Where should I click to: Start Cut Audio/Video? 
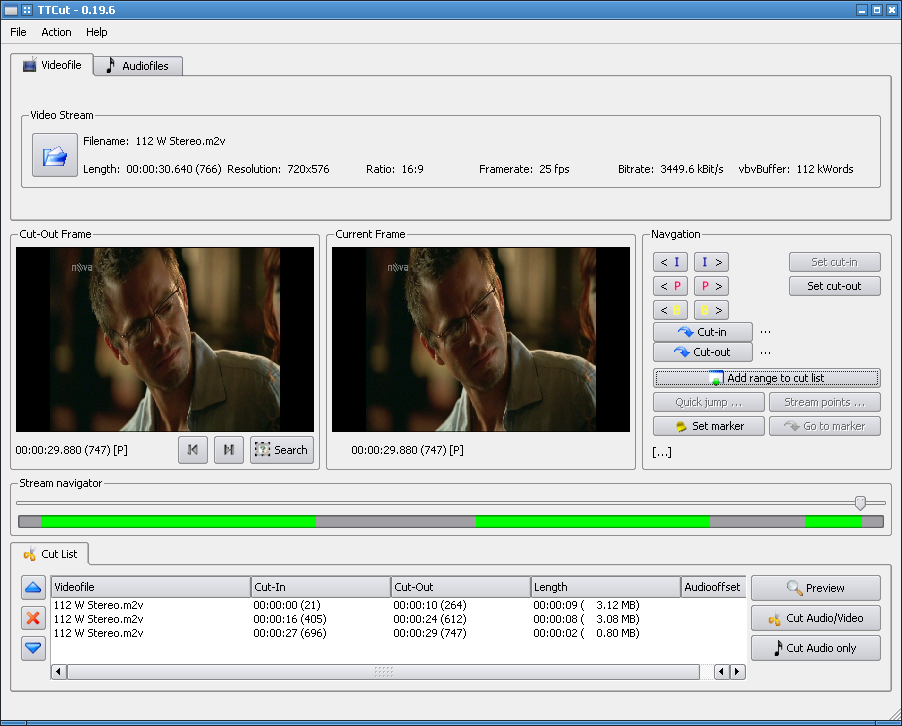pyautogui.click(x=816, y=618)
